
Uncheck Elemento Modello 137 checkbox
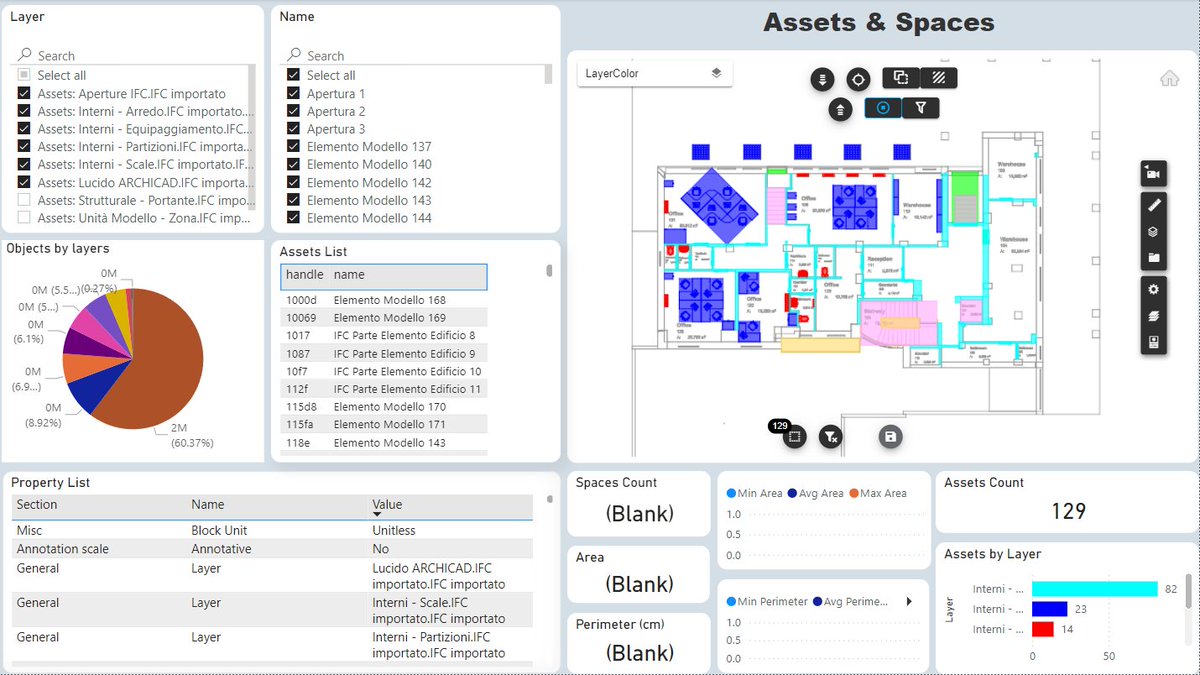click(x=293, y=147)
